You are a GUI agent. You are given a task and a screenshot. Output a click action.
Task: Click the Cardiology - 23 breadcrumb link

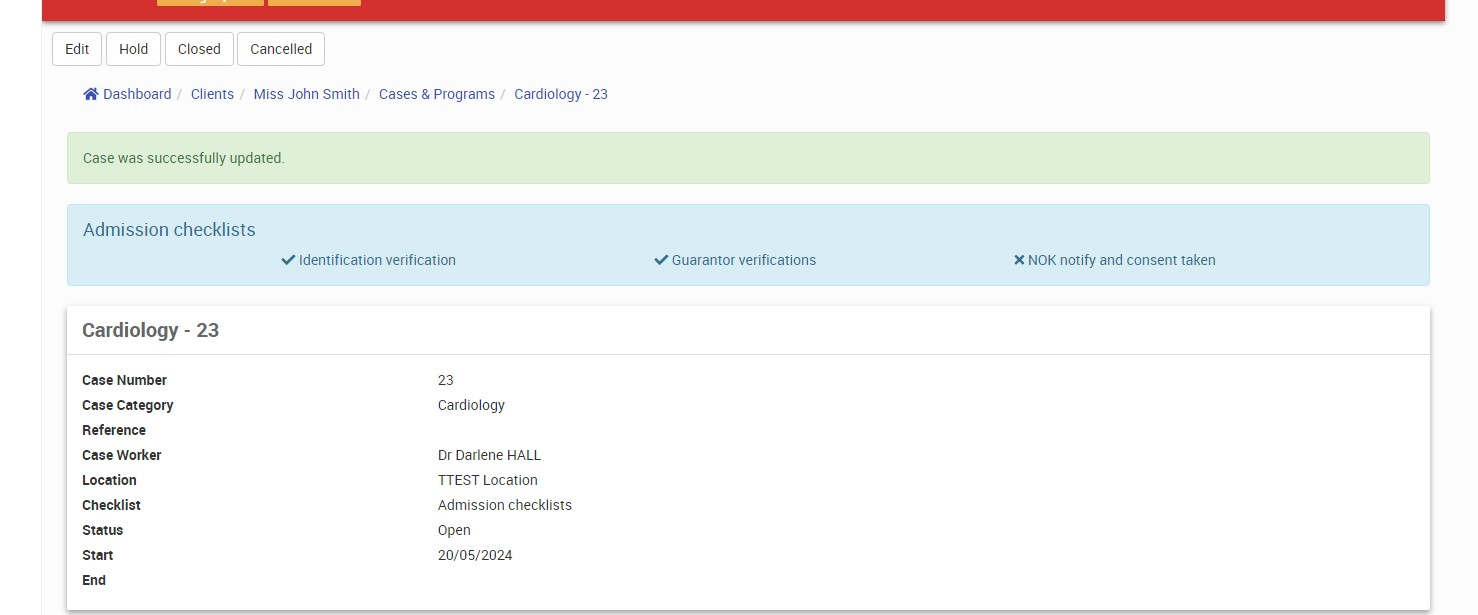561,94
